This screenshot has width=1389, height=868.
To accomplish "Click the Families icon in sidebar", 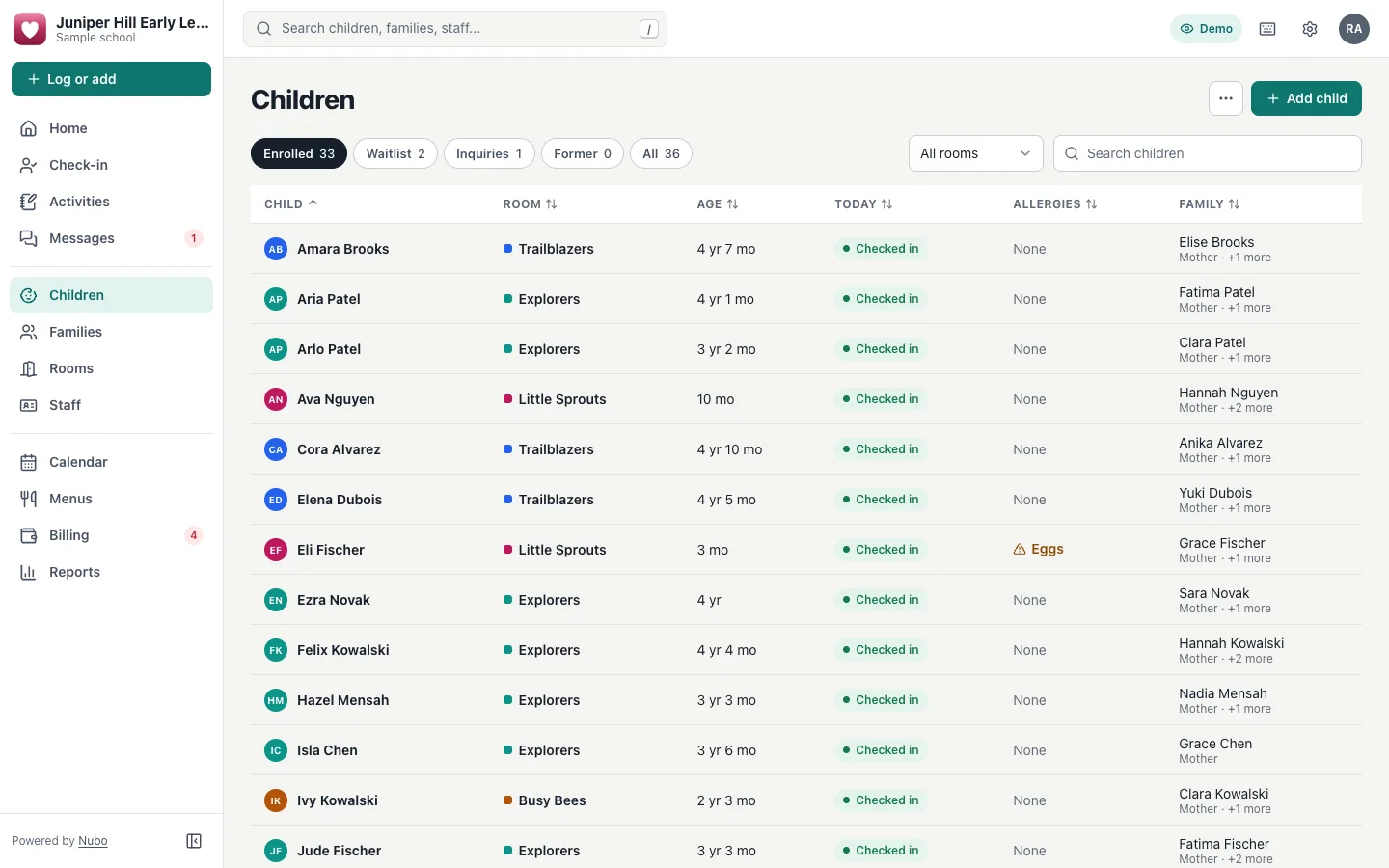I will point(29,332).
